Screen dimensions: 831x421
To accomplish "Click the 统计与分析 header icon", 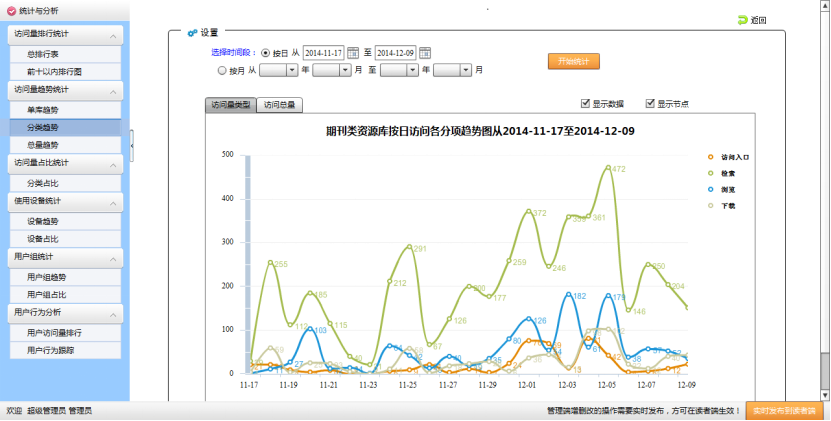I will [11, 10].
